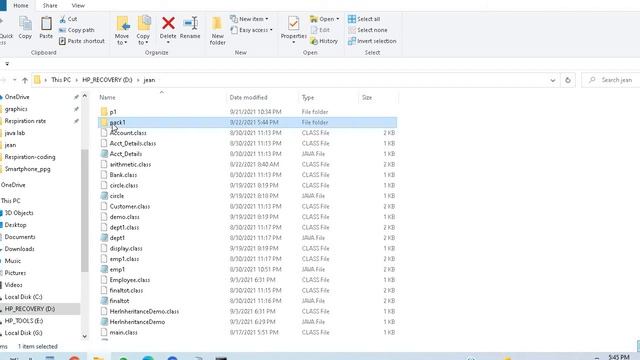
Task: Select the finaltot JAVA file icon
Action: [x=104, y=301]
